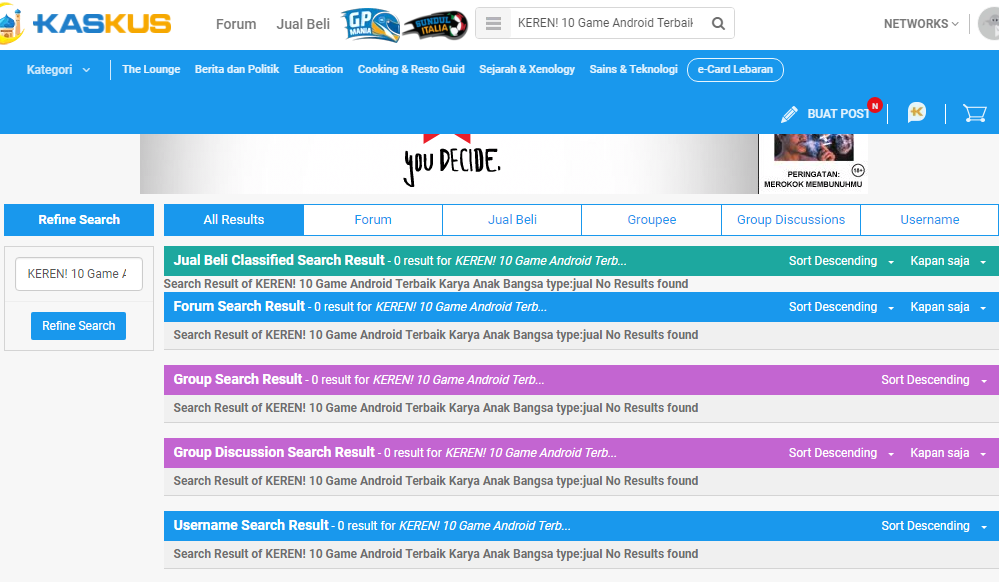Click the red N notification badge
The image size is (999, 582).
pos(875,105)
